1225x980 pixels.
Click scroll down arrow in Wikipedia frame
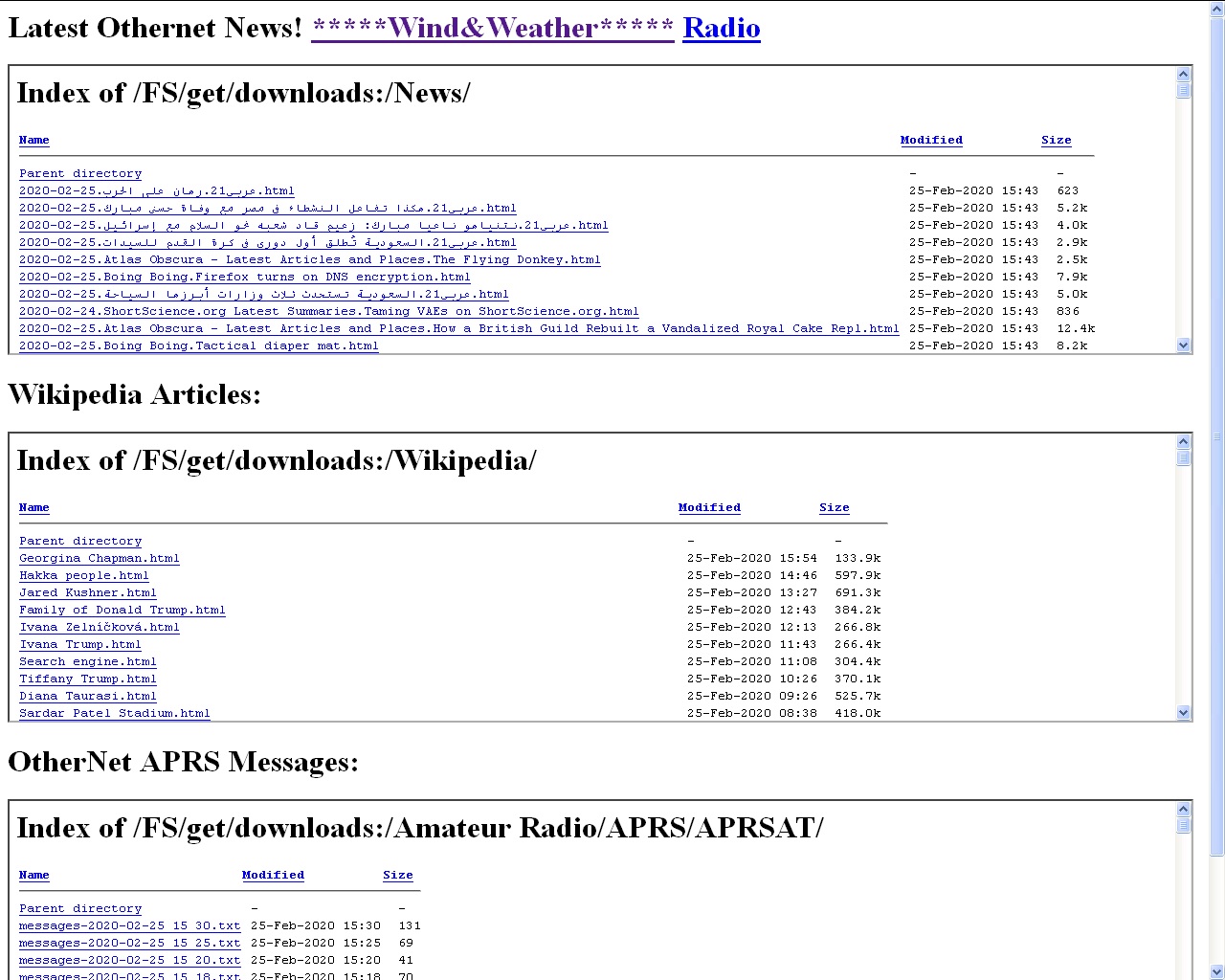[x=1184, y=713]
